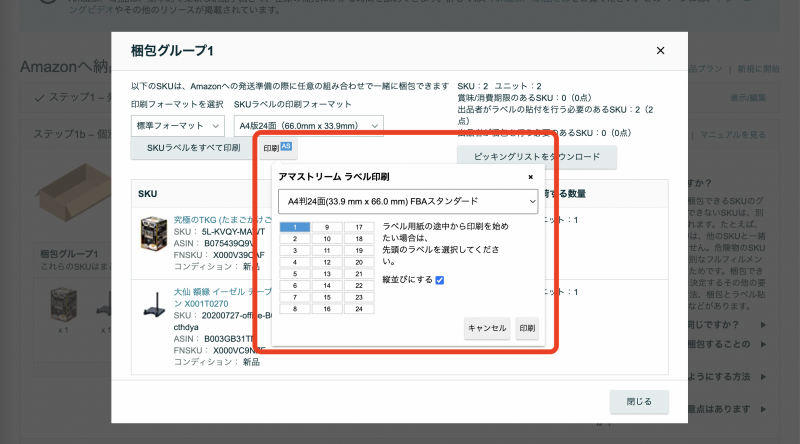Image resolution: width=800 pixels, height=444 pixels.
Task: Click SKUラベルをすべて印刷 button
Action: (194, 148)
